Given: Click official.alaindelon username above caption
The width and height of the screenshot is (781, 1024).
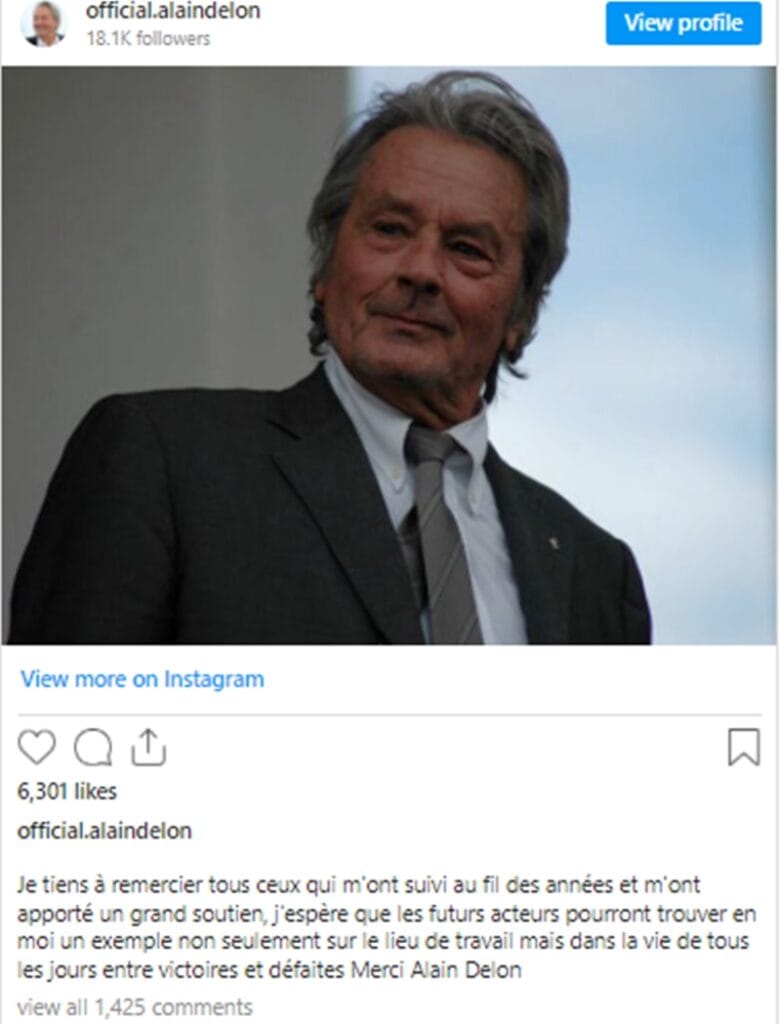Looking at the screenshot, I should pyautogui.click(x=104, y=831).
